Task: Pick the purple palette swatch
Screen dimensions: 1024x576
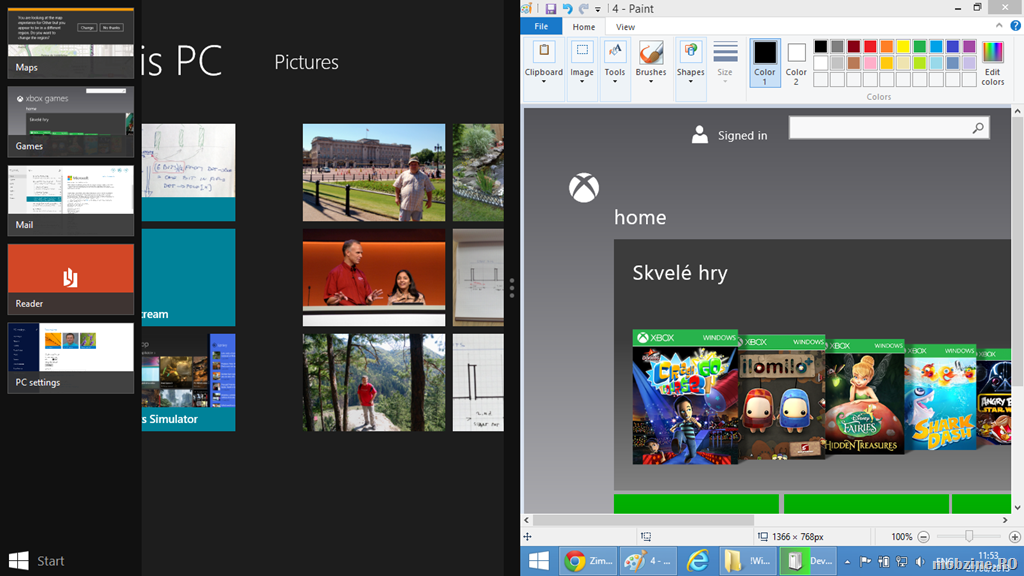Action: click(969, 46)
